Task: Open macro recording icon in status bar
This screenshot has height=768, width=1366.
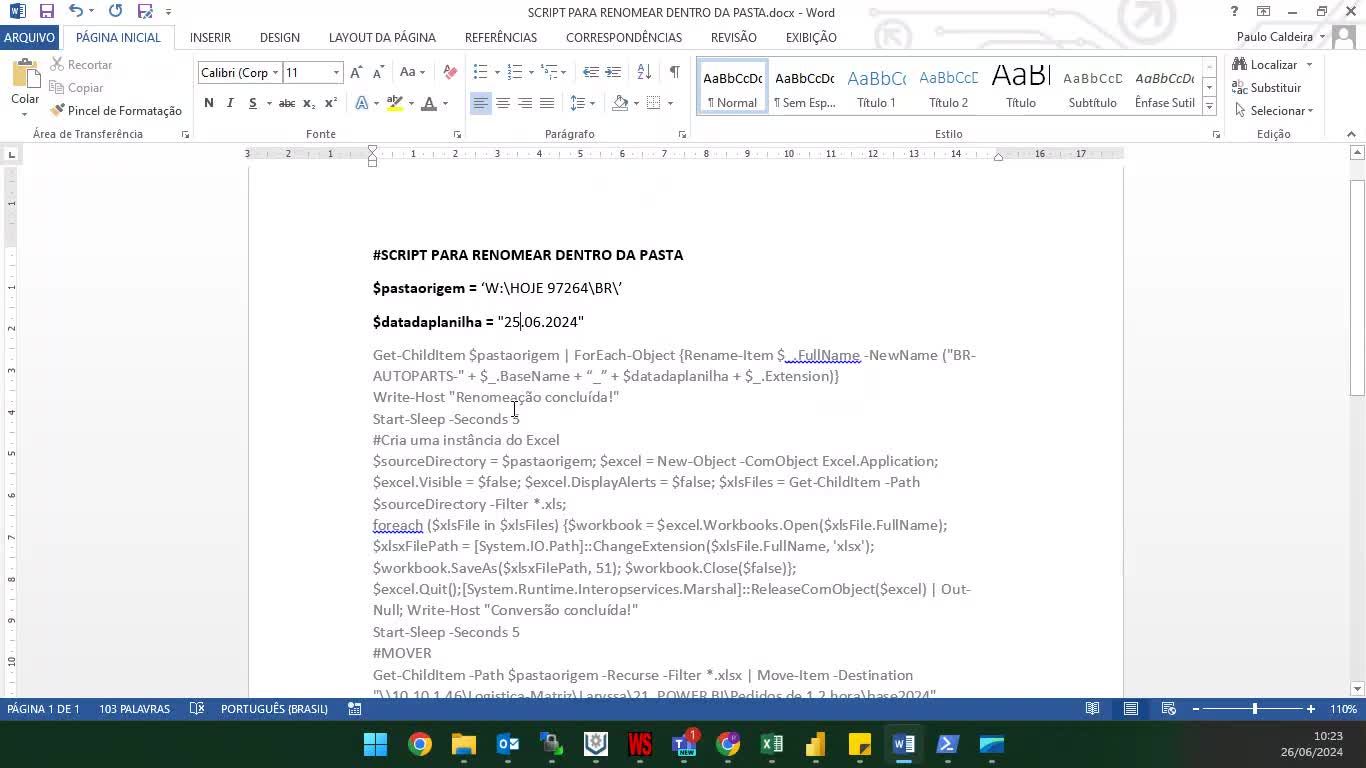Action: point(355,709)
